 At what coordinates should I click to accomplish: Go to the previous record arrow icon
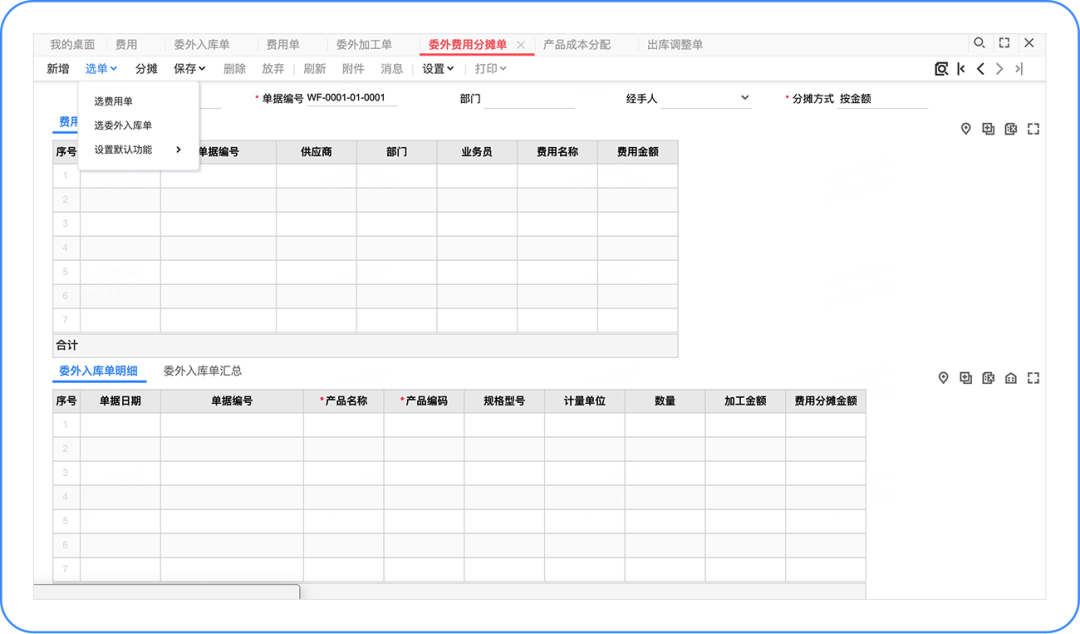[x=982, y=68]
